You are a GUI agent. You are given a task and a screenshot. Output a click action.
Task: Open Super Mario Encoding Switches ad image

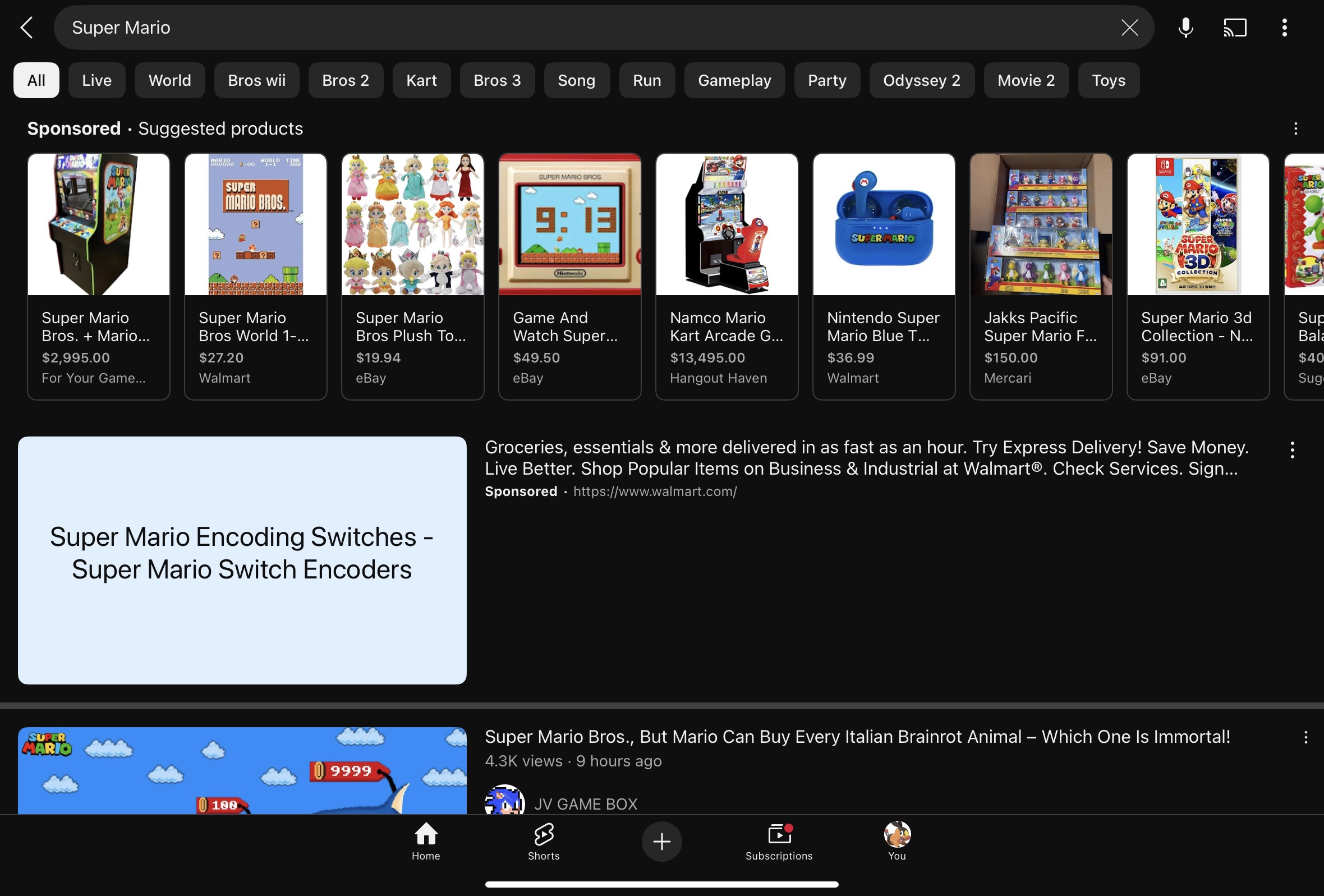[242, 560]
